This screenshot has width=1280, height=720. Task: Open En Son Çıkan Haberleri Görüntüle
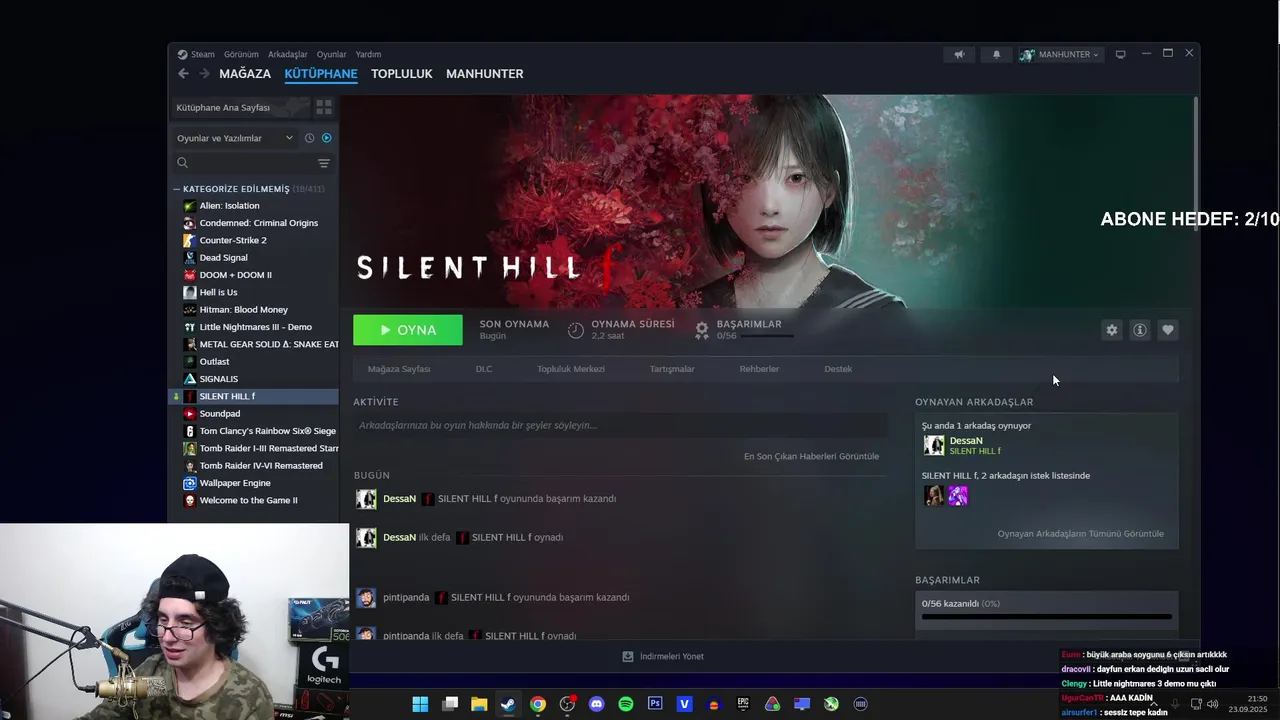pos(811,456)
